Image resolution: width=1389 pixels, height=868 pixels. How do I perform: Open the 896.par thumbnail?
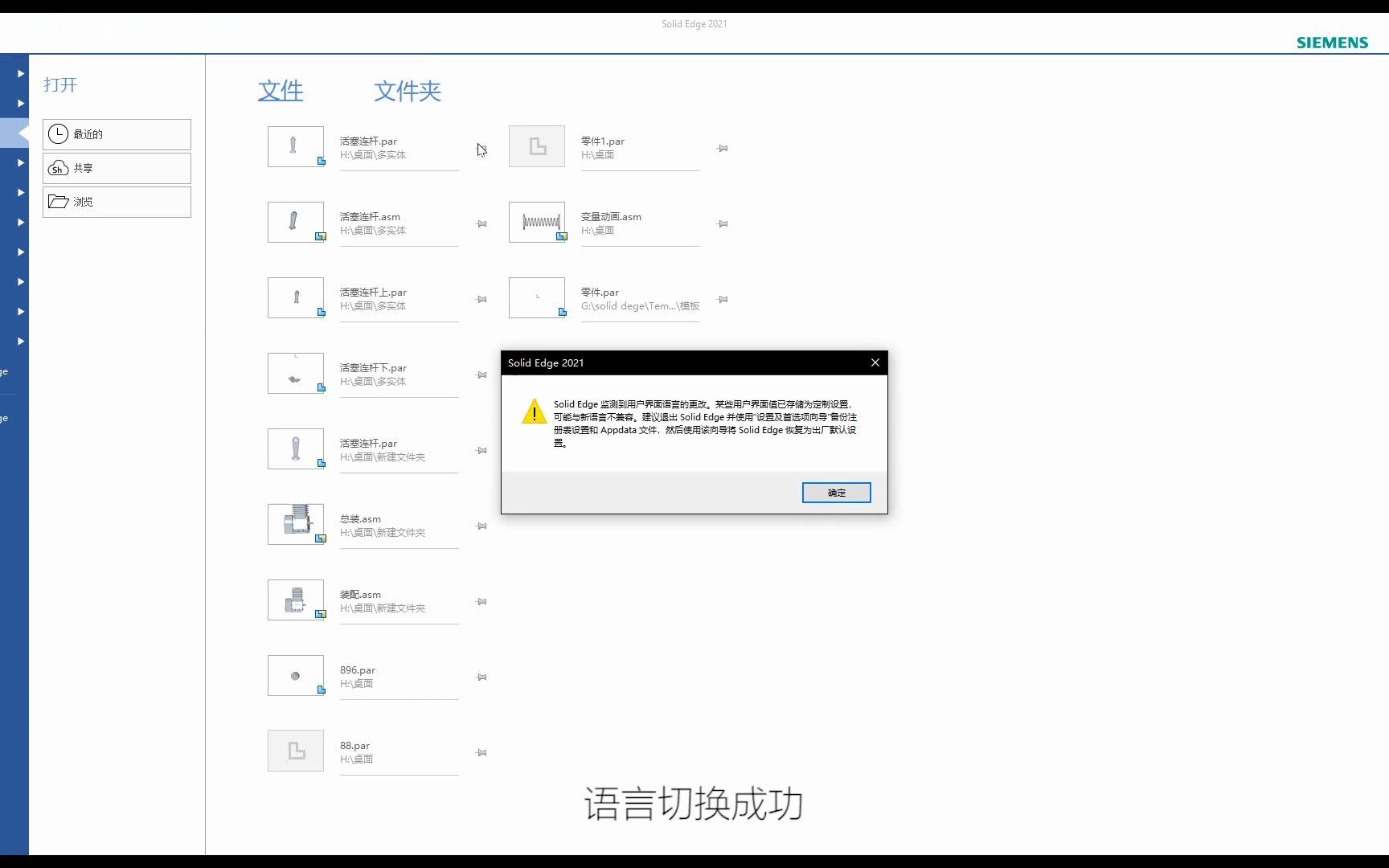296,675
